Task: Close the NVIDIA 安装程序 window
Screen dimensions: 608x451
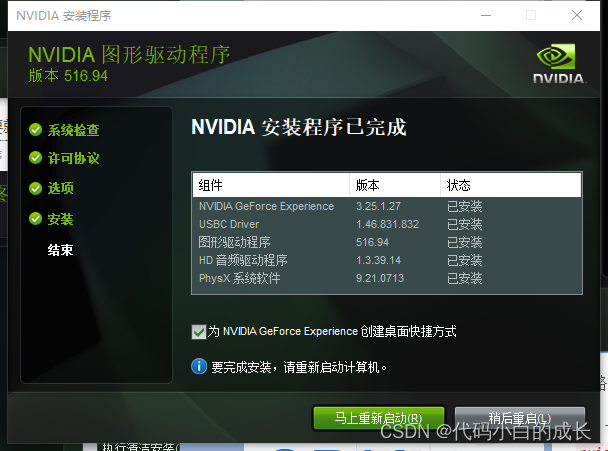Action: pos(577,16)
